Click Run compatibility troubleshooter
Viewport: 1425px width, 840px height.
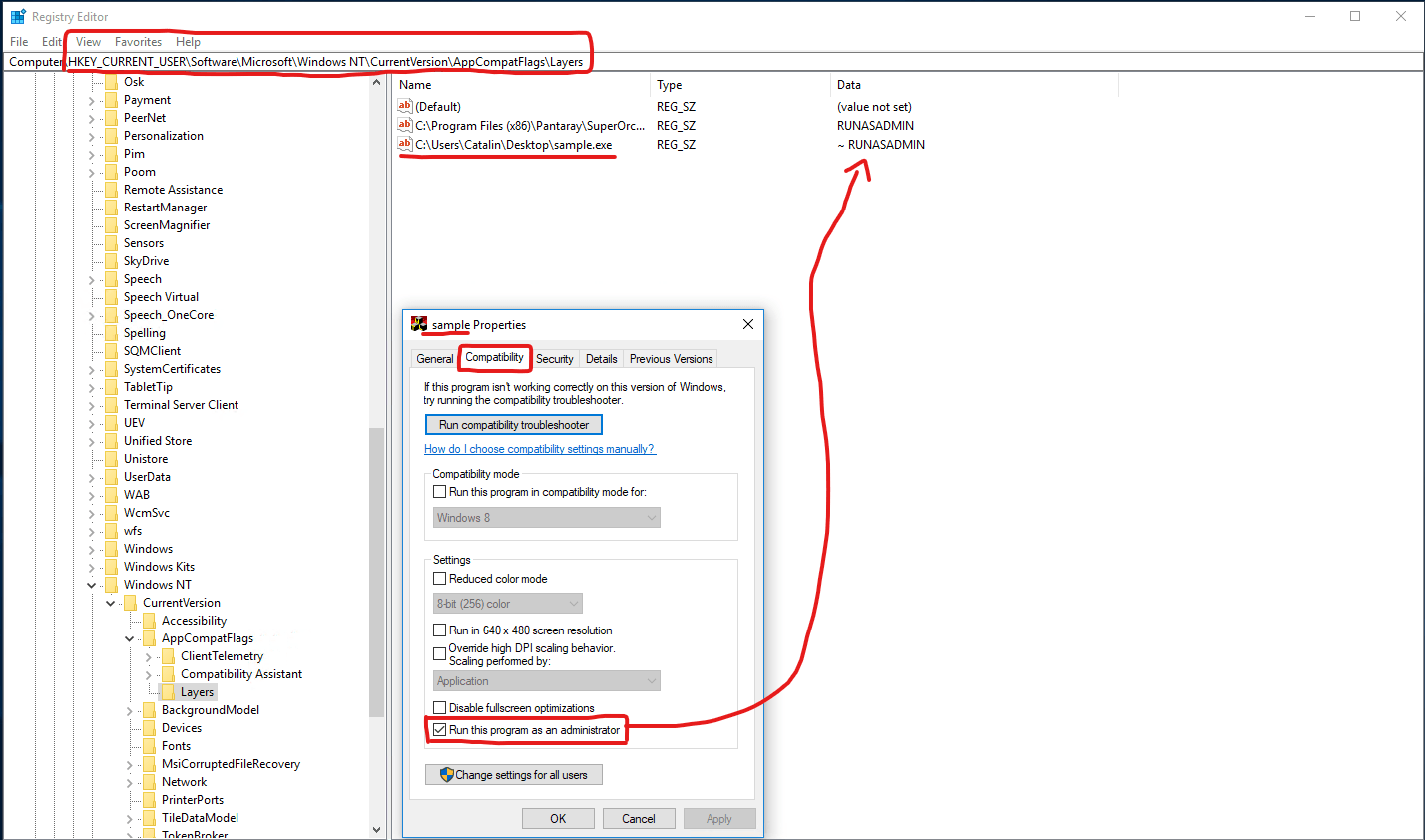(513, 424)
